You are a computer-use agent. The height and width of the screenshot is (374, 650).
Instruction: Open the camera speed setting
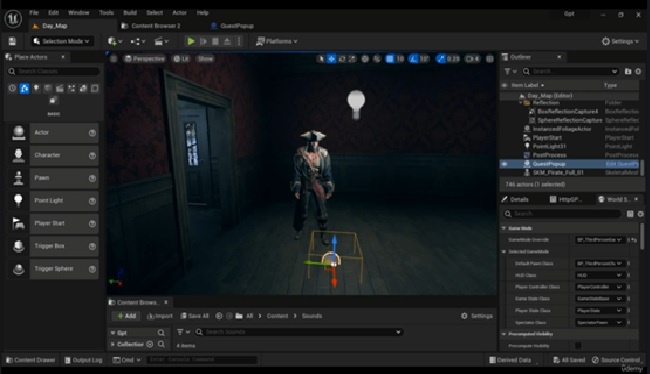coord(472,59)
